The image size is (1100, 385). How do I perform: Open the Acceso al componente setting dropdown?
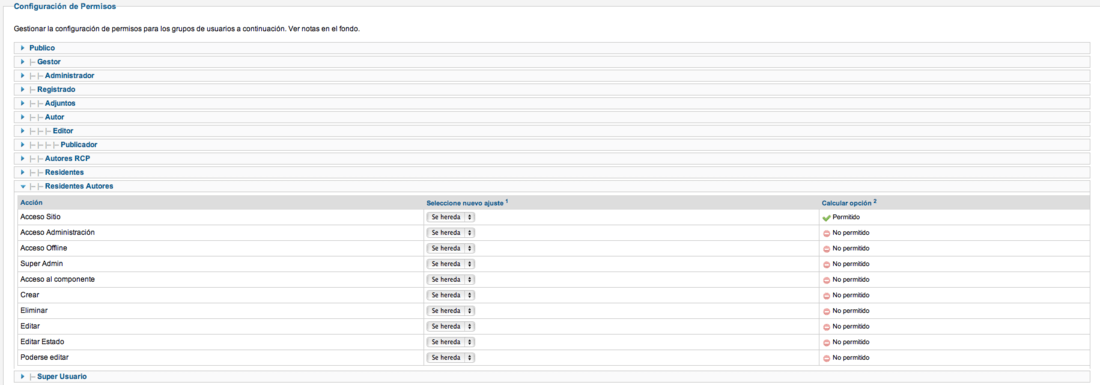pyautogui.click(x=450, y=279)
